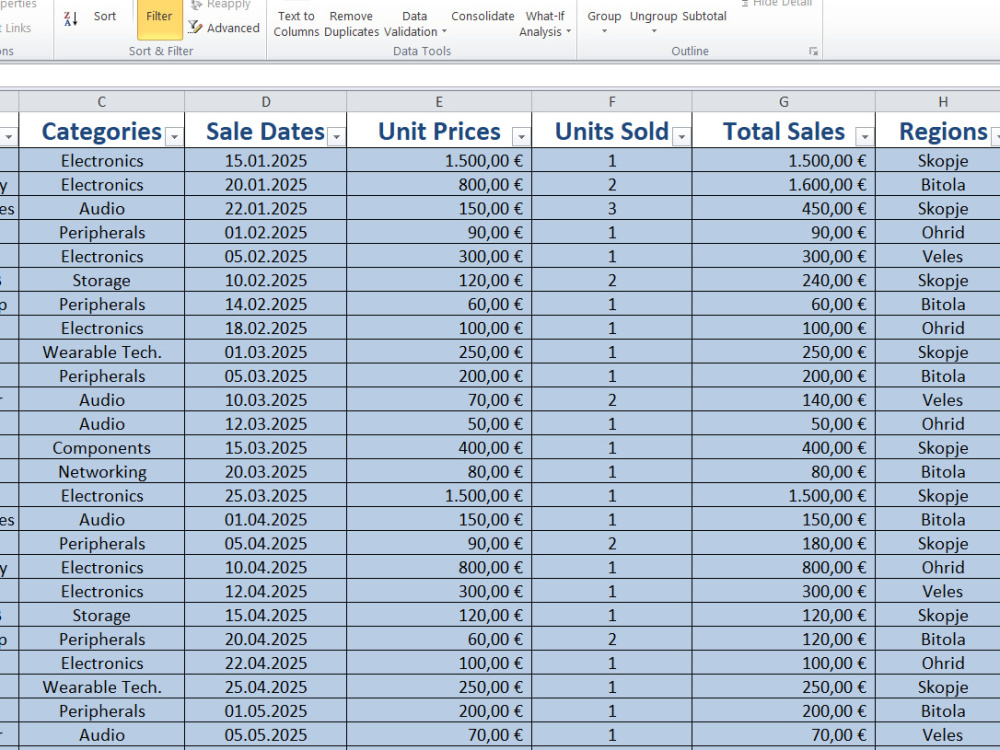Select the Total Sales cell 1.600,00 €
This screenshot has height=750, width=1000.
(x=784, y=184)
